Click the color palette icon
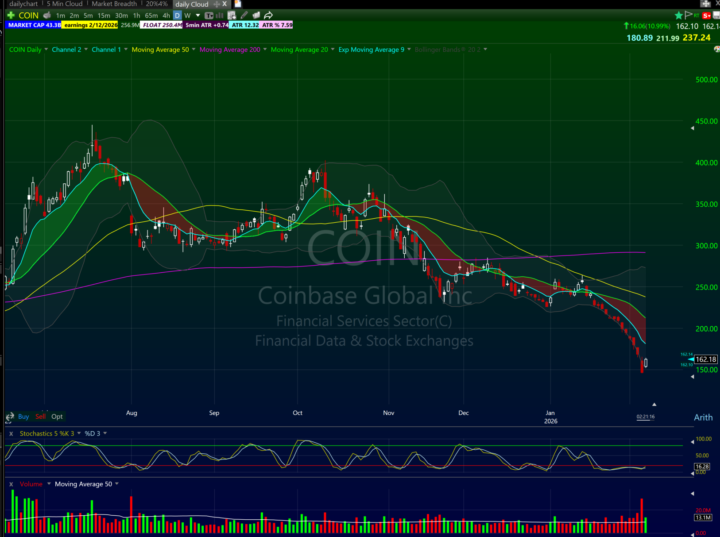 click(x=717, y=49)
